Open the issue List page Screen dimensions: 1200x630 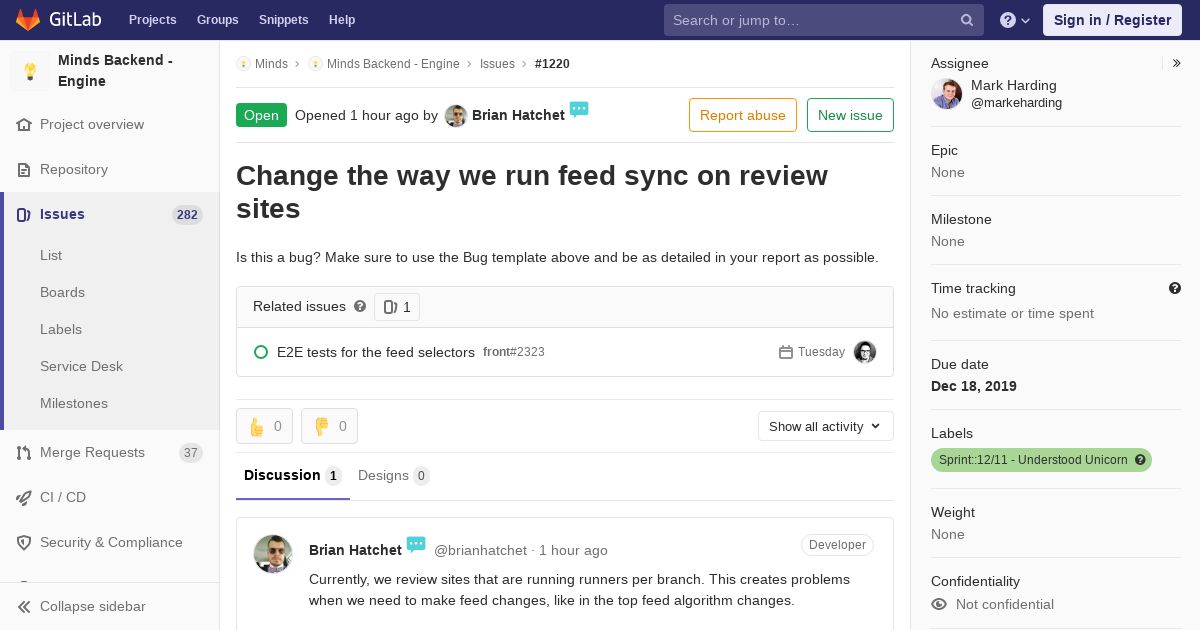(x=51, y=256)
